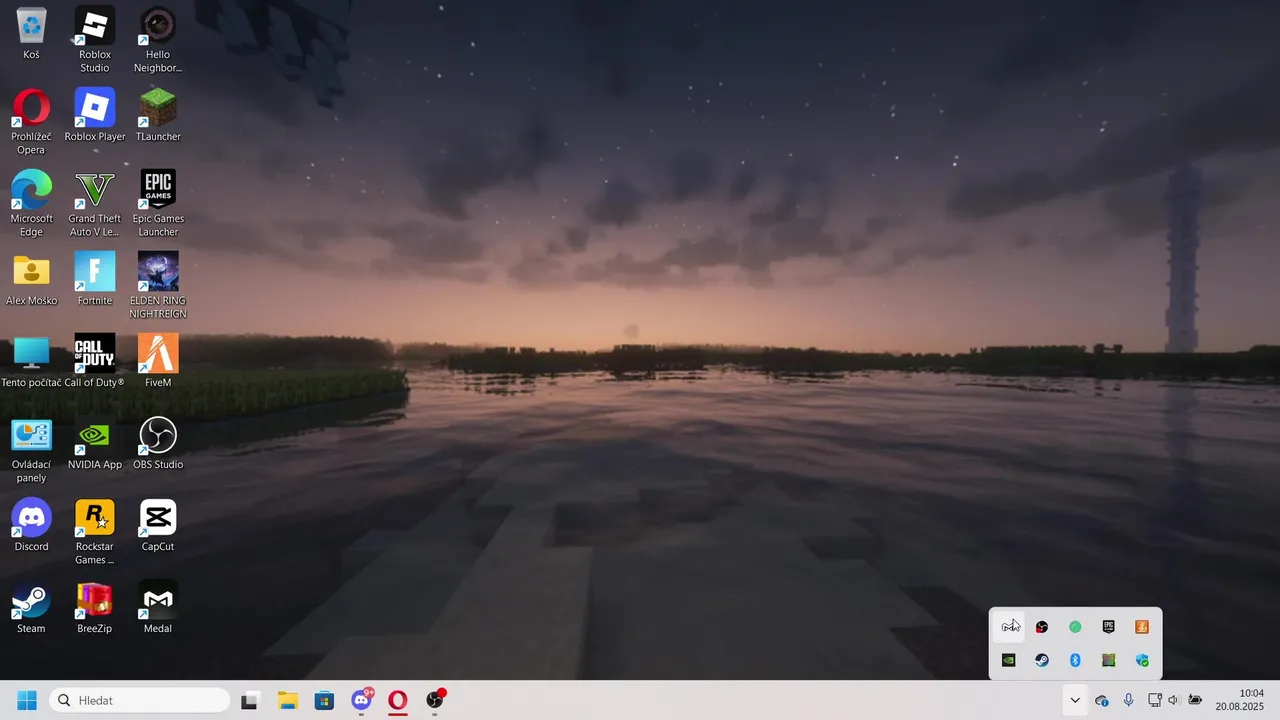Collapse the hidden tray icons chevron
1280x720 pixels.
(1075, 700)
